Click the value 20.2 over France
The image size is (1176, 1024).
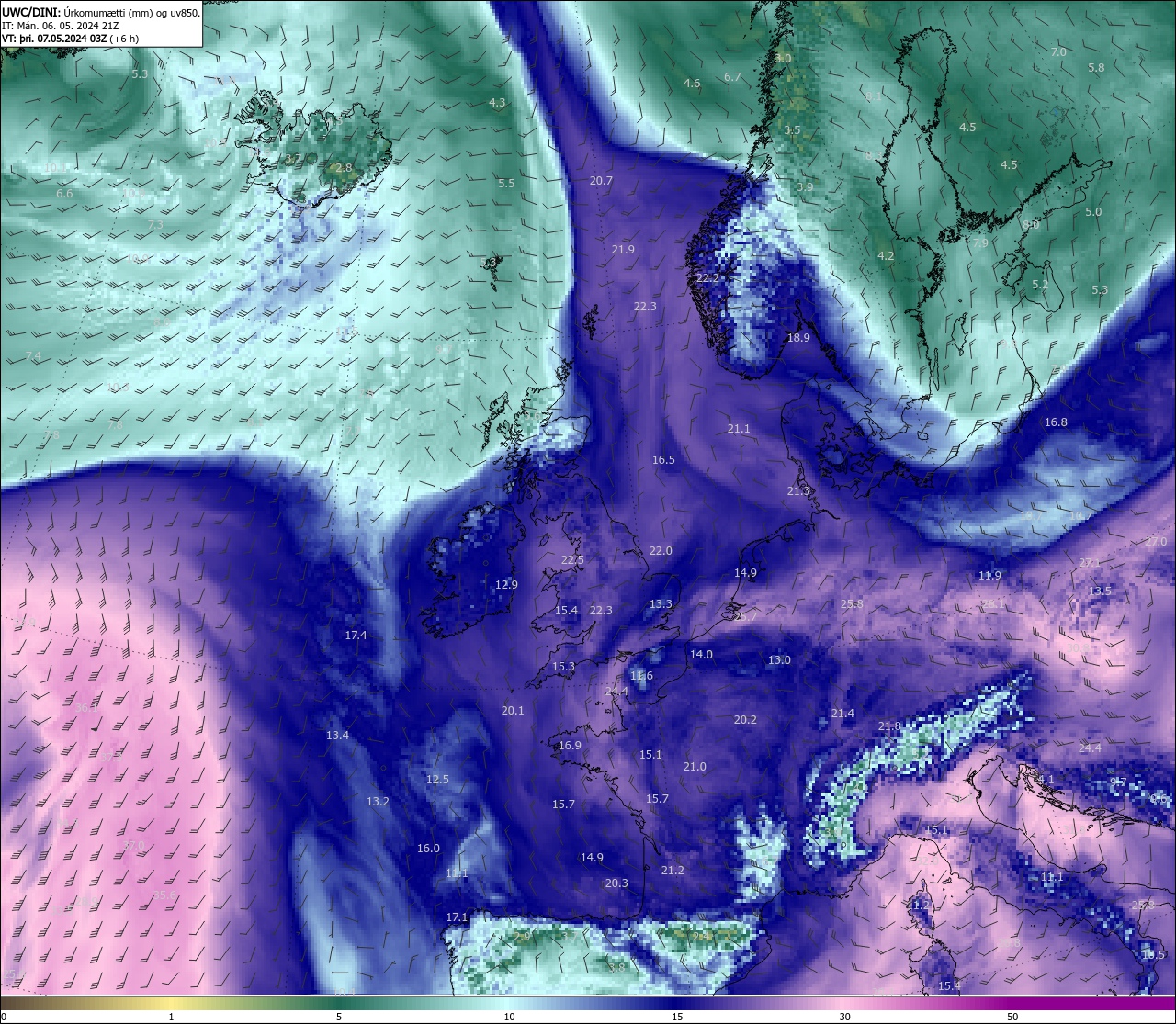[745, 720]
